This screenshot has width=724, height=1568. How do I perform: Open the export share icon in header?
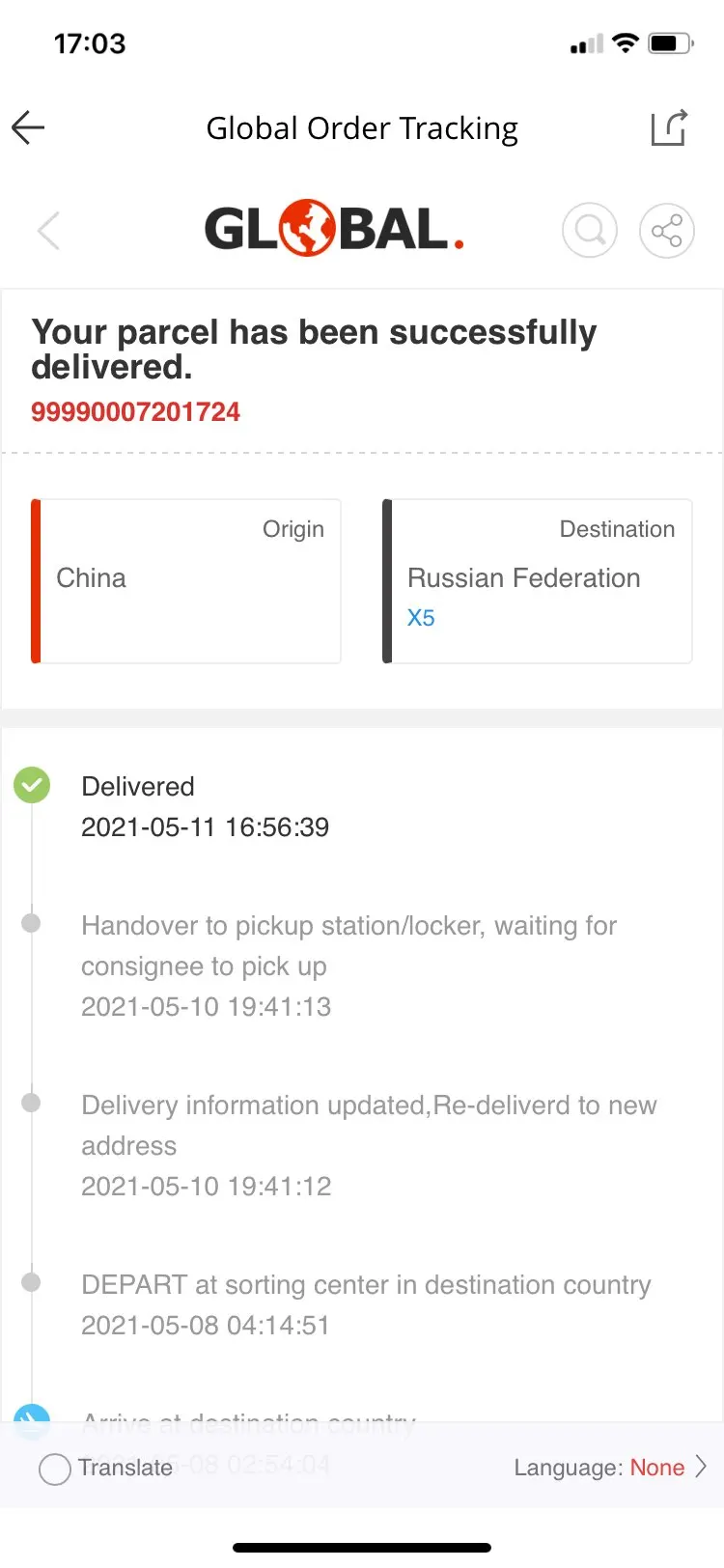pos(668,127)
